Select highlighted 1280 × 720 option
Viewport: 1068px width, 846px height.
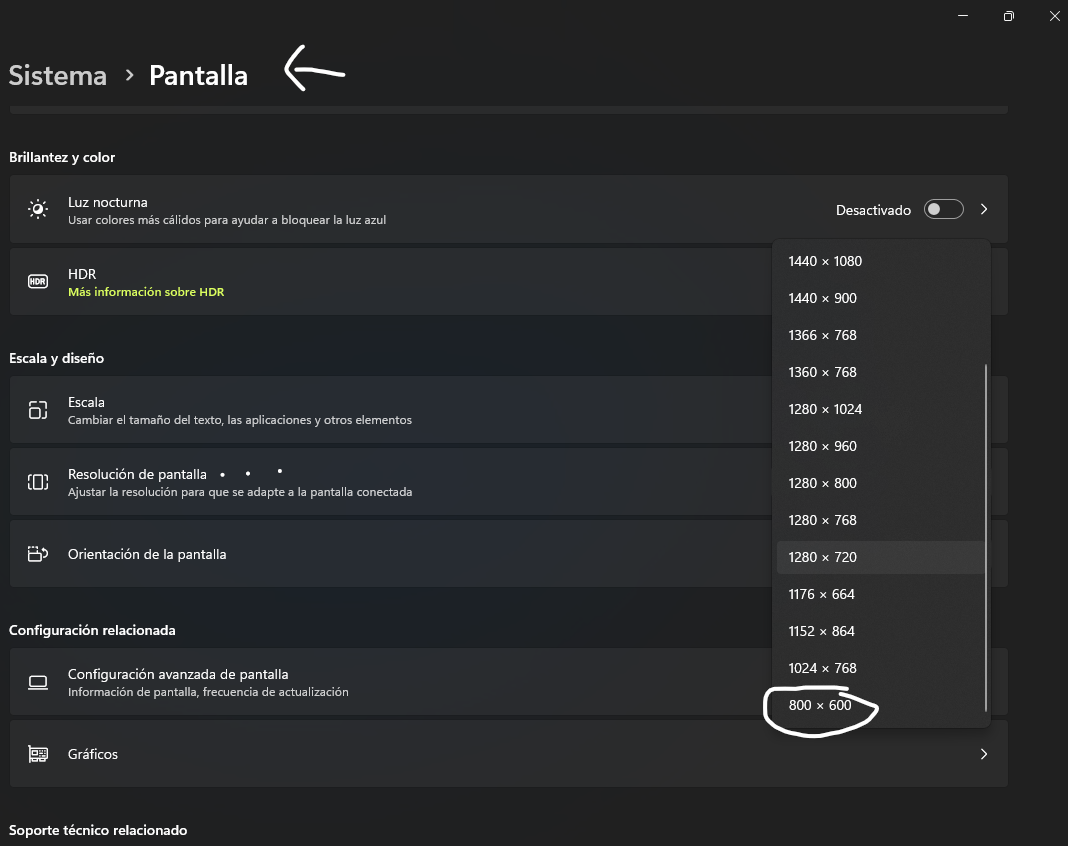tap(879, 557)
